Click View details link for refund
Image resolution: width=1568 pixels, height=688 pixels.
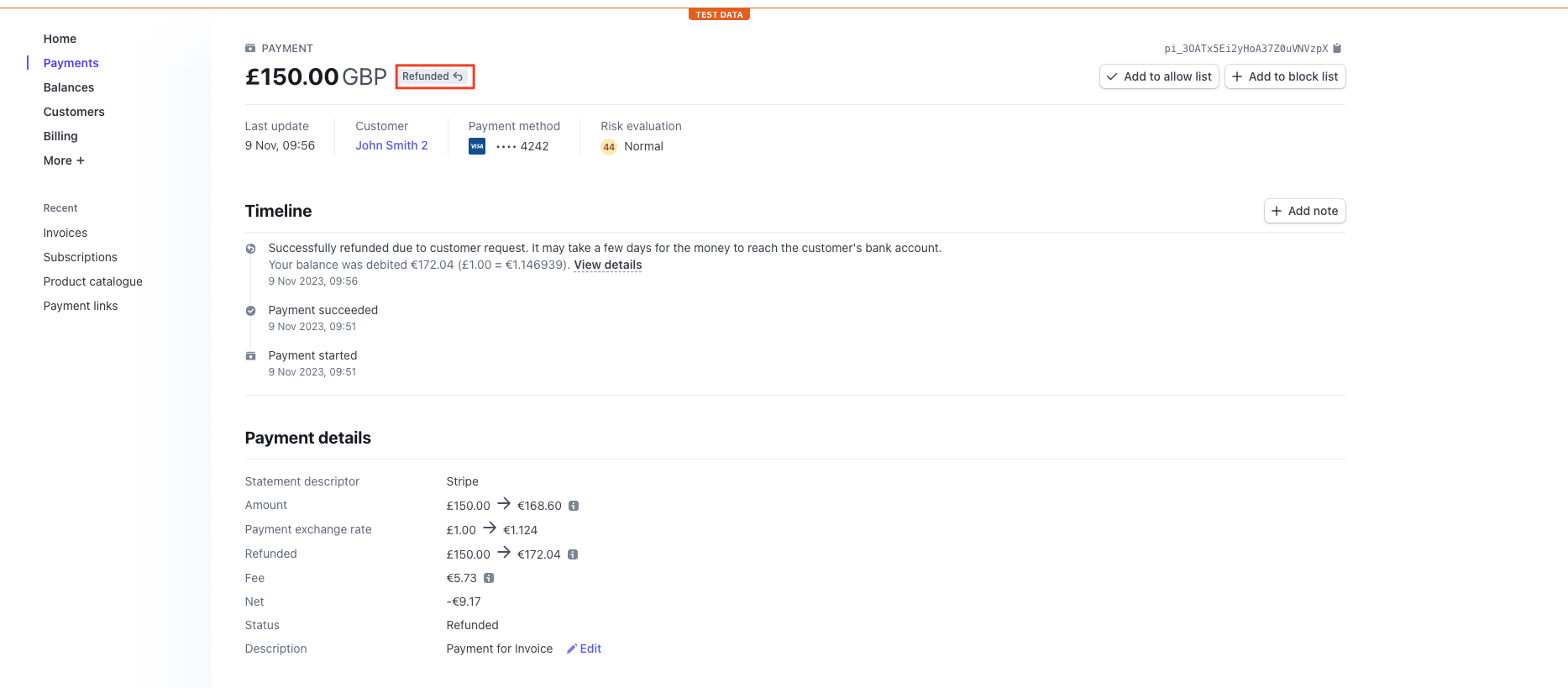[x=607, y=265]
